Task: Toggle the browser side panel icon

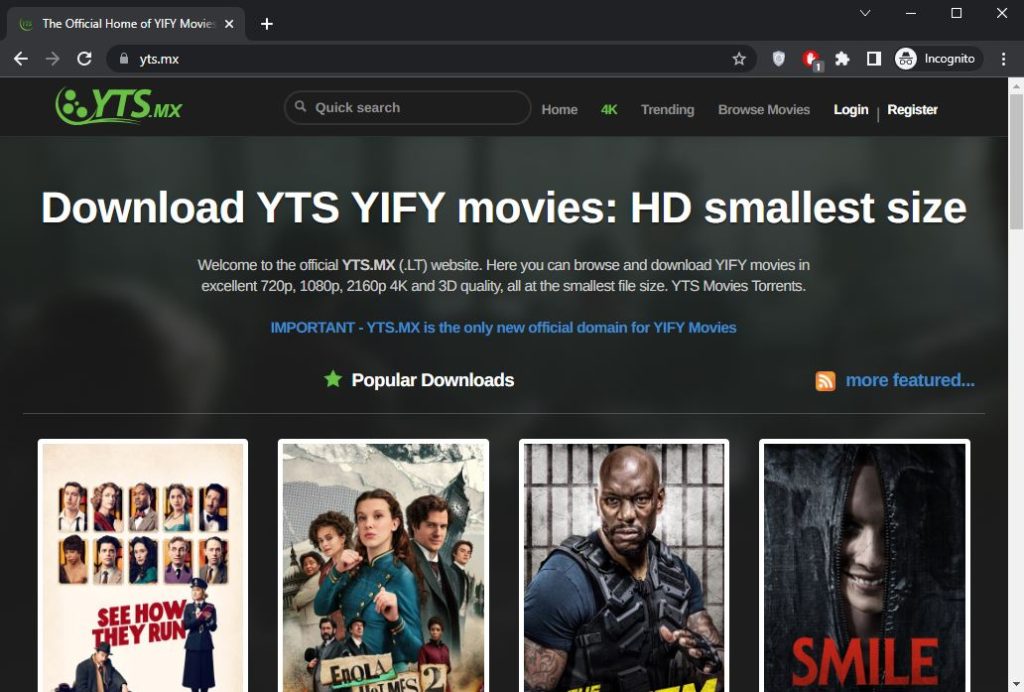Action: (x=873, y=59)
